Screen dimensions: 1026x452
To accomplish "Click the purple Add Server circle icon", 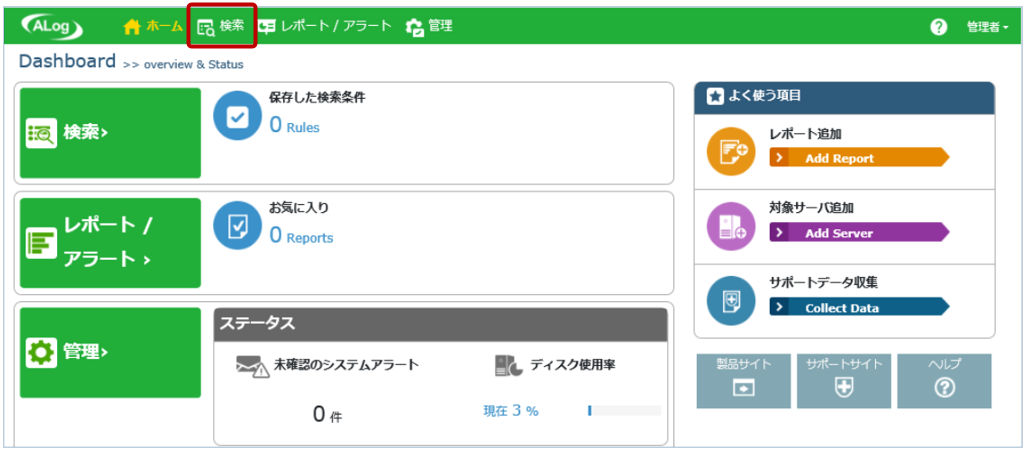I will click(731, 227).
